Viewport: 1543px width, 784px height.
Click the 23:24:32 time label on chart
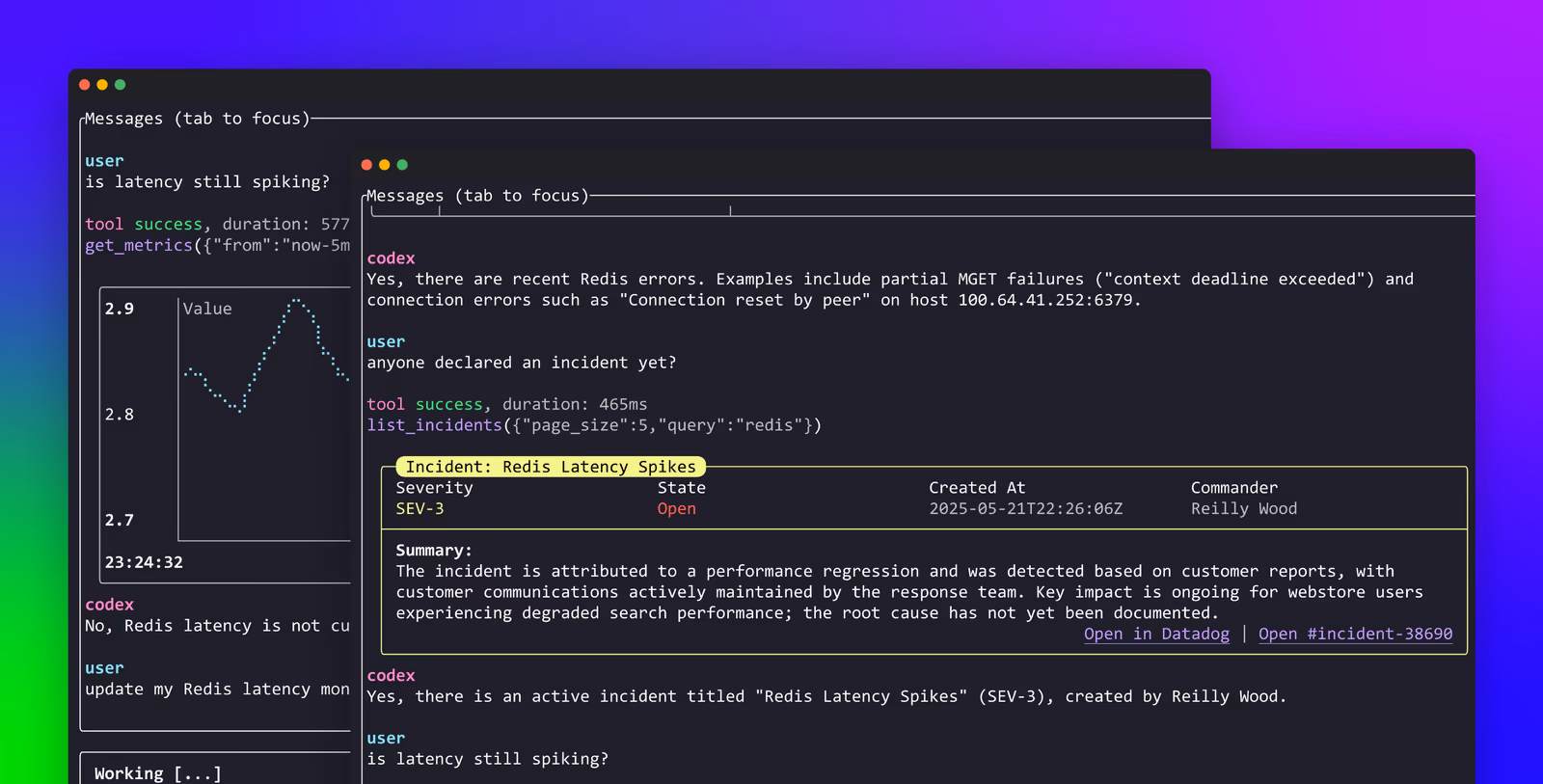(144, 562)
